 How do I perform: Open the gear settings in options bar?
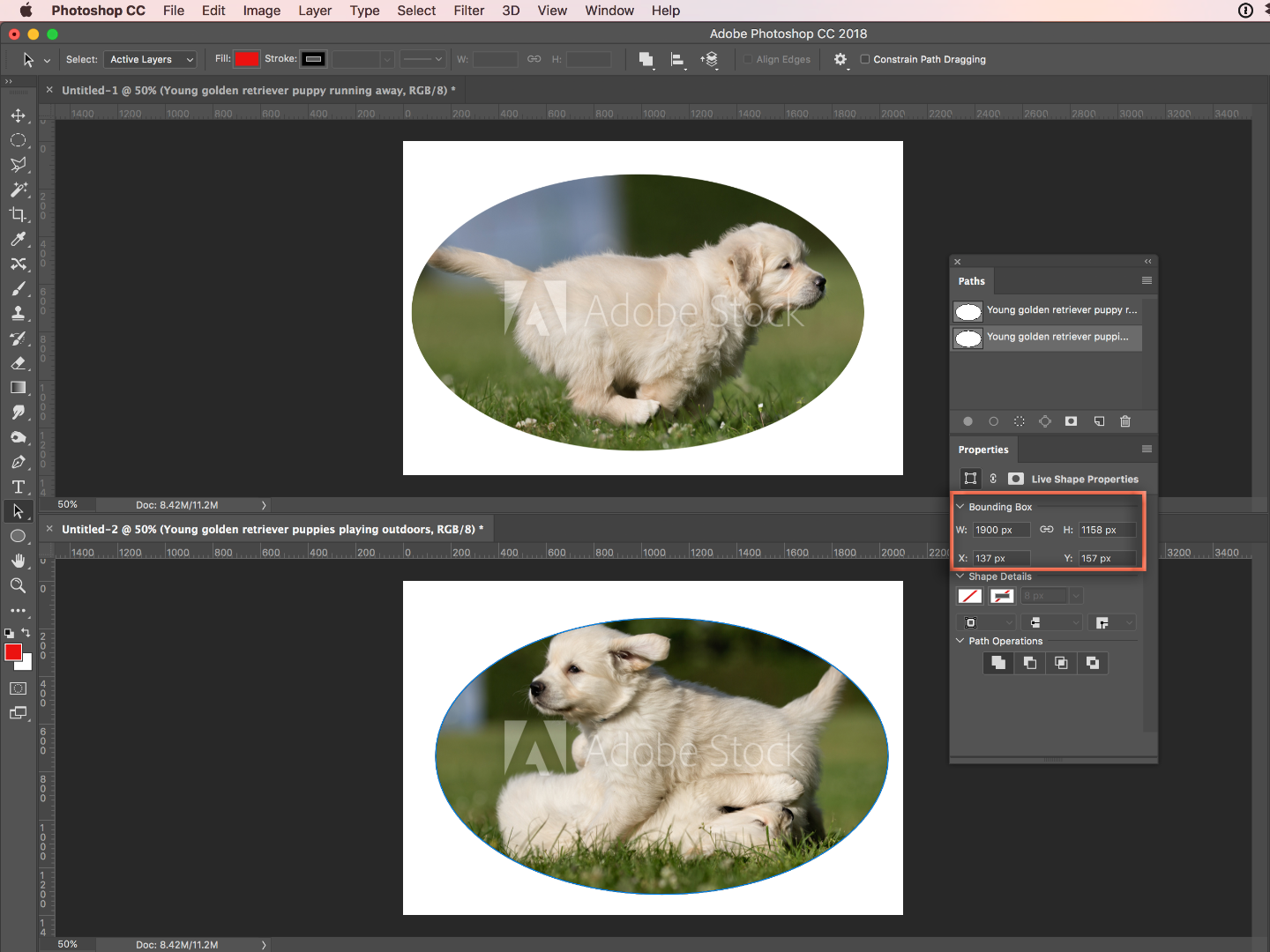pos(840,59)
